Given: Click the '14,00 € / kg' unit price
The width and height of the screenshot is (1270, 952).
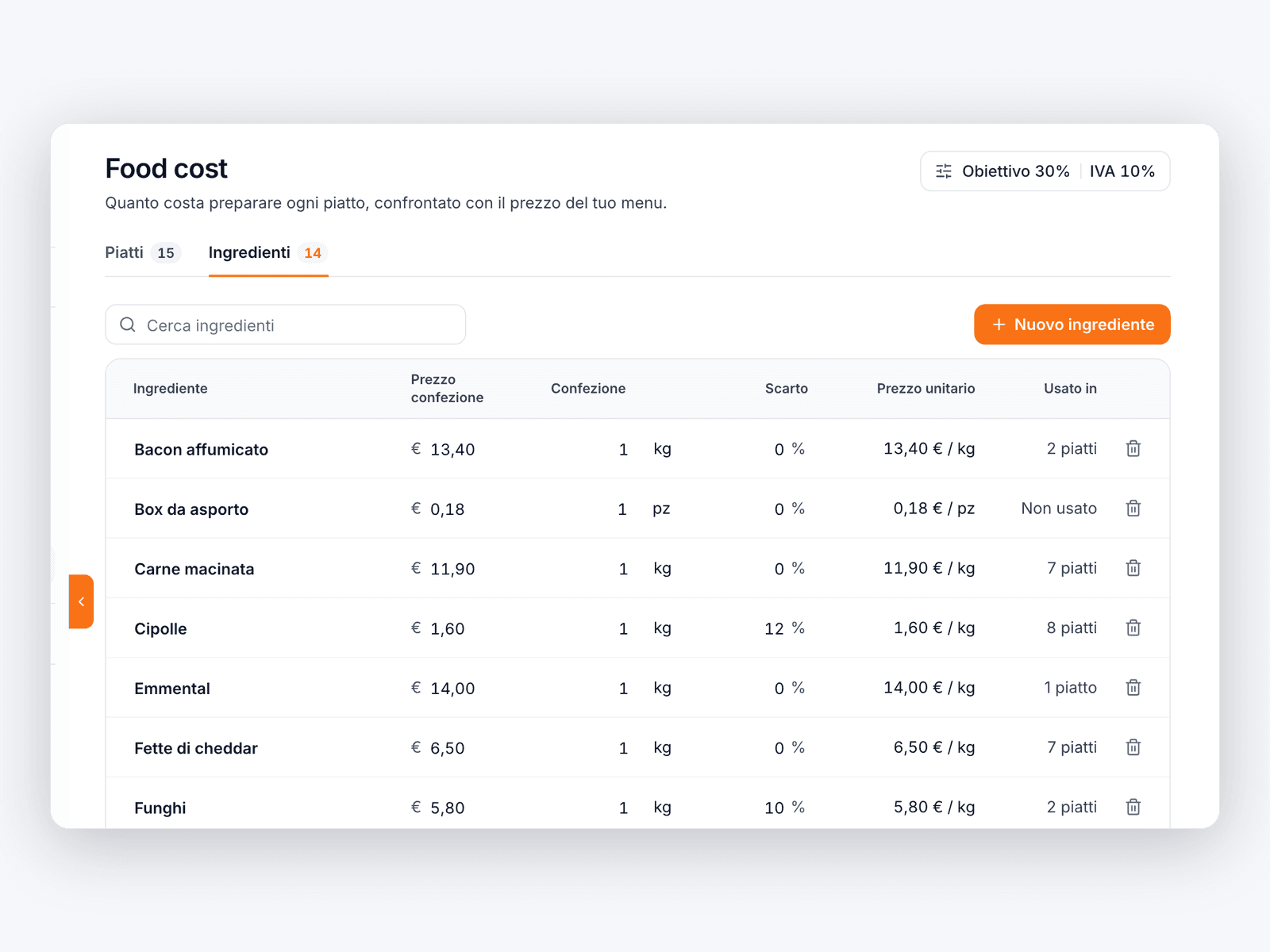Looking at the screenshot, I should [929, 688].
